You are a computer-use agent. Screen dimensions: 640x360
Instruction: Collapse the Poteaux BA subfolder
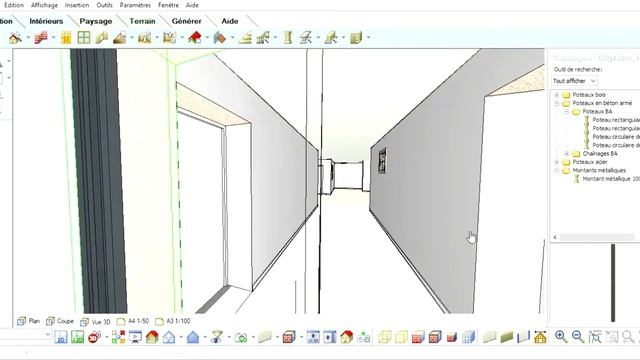[x=567, y=111]
